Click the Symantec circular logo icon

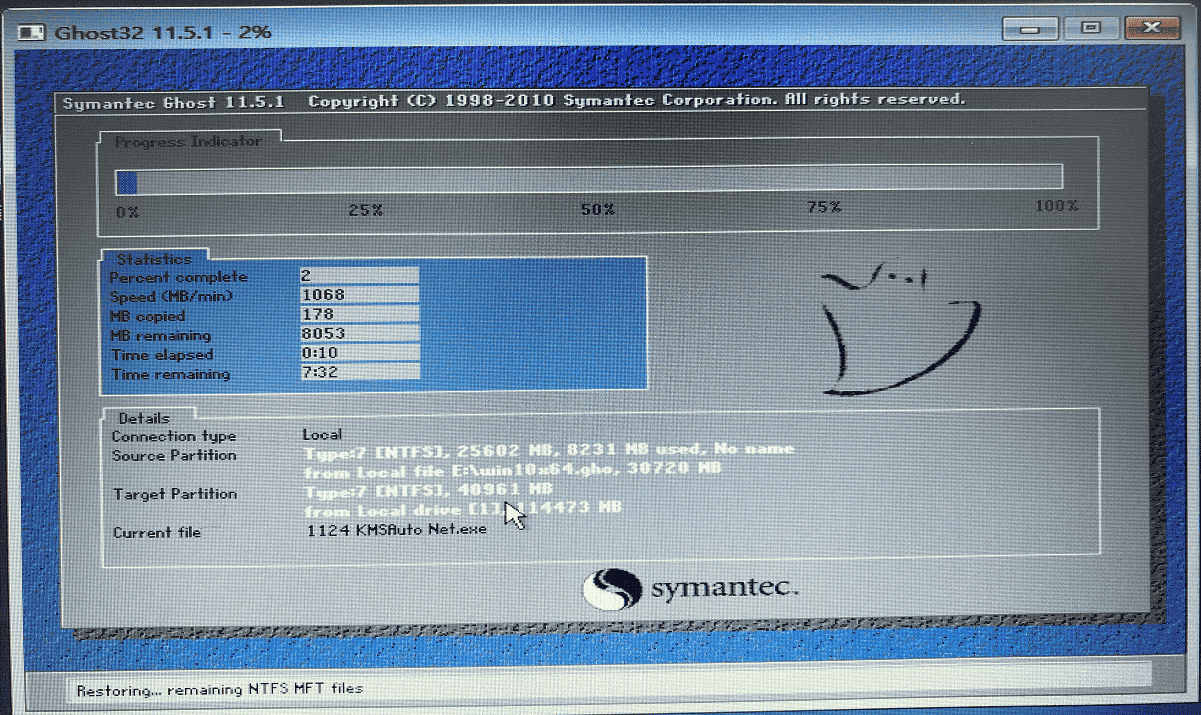(611, 588)
